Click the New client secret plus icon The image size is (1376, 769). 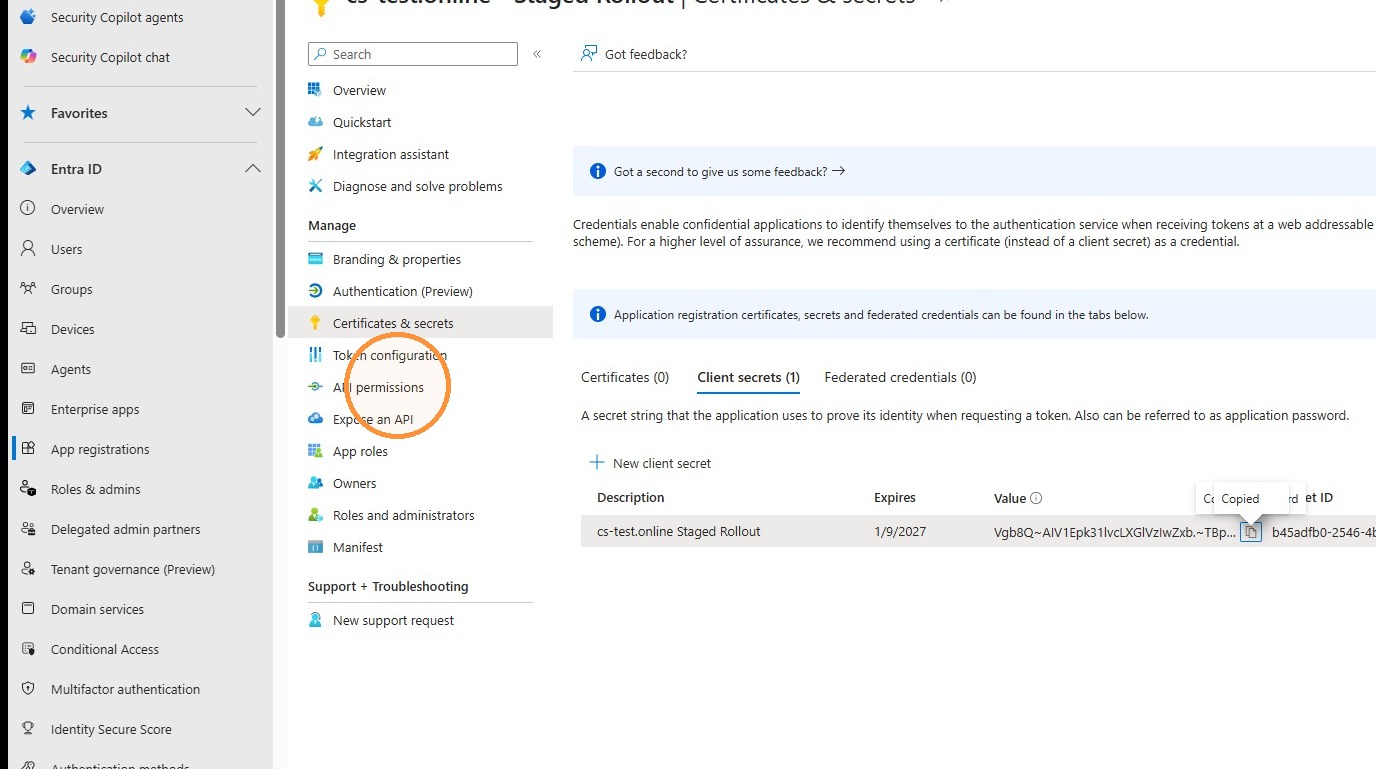tap(597, 462)
